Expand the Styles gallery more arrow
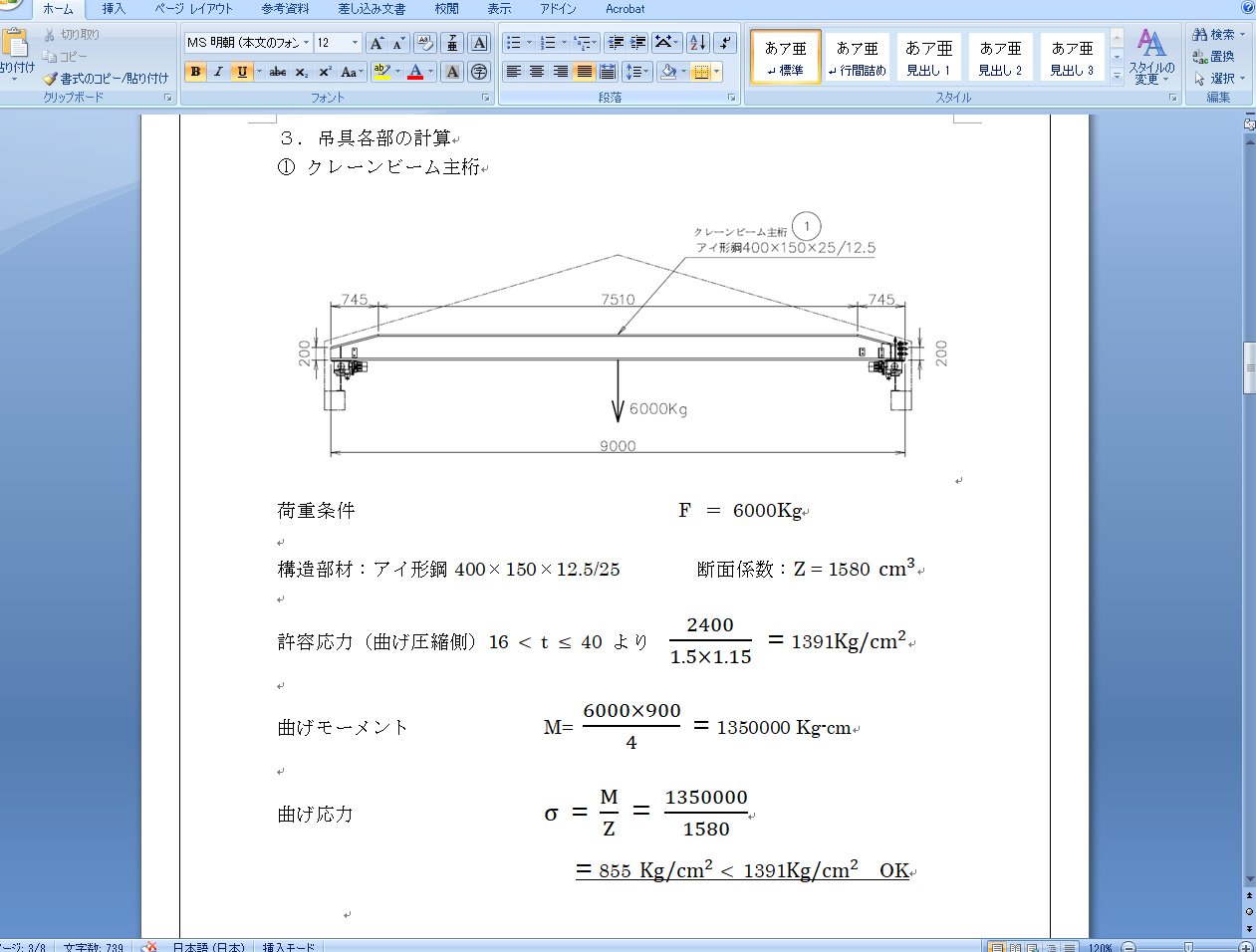 click(x=1117, y=77)
